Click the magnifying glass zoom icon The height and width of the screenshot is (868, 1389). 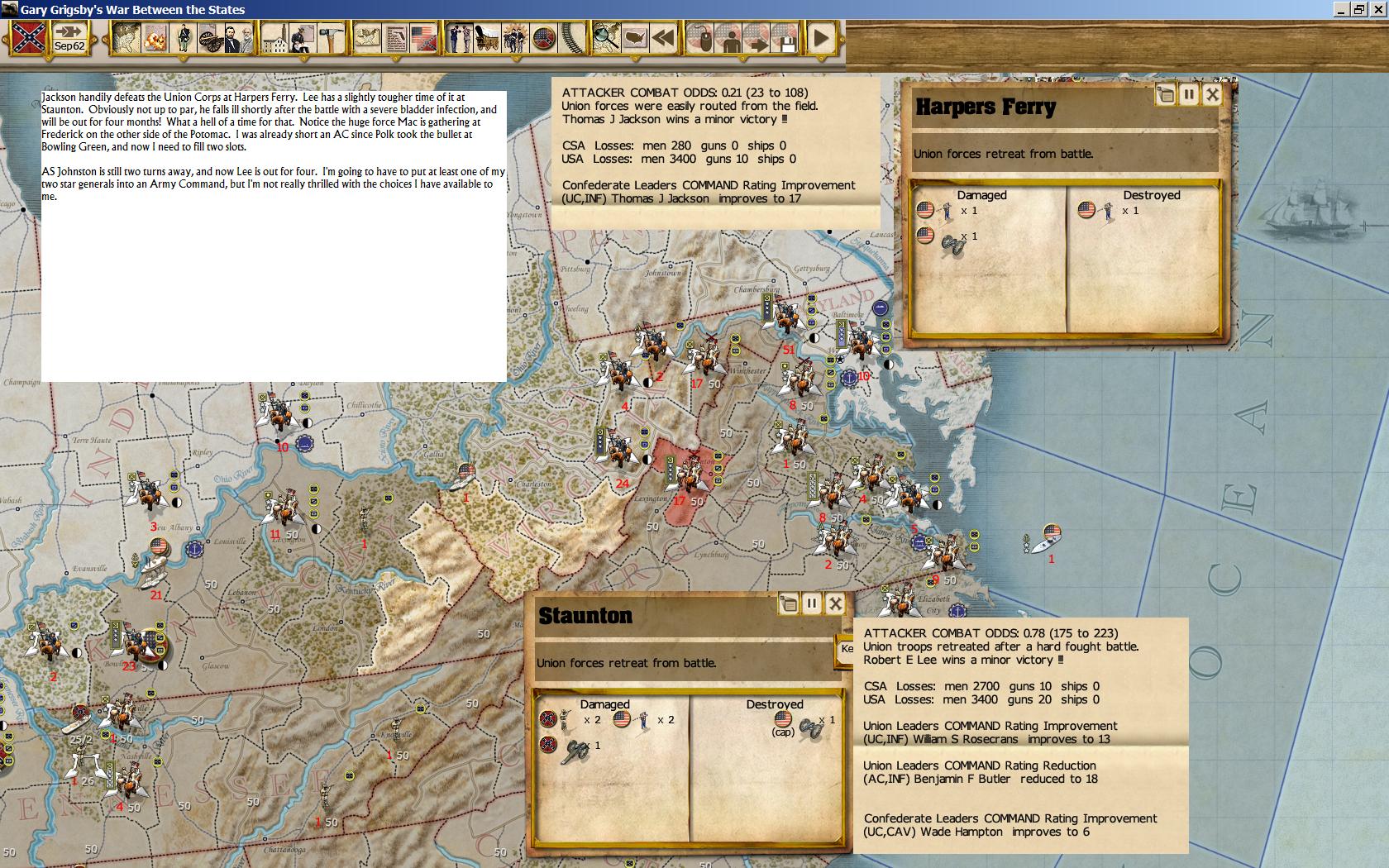[607, 38]
